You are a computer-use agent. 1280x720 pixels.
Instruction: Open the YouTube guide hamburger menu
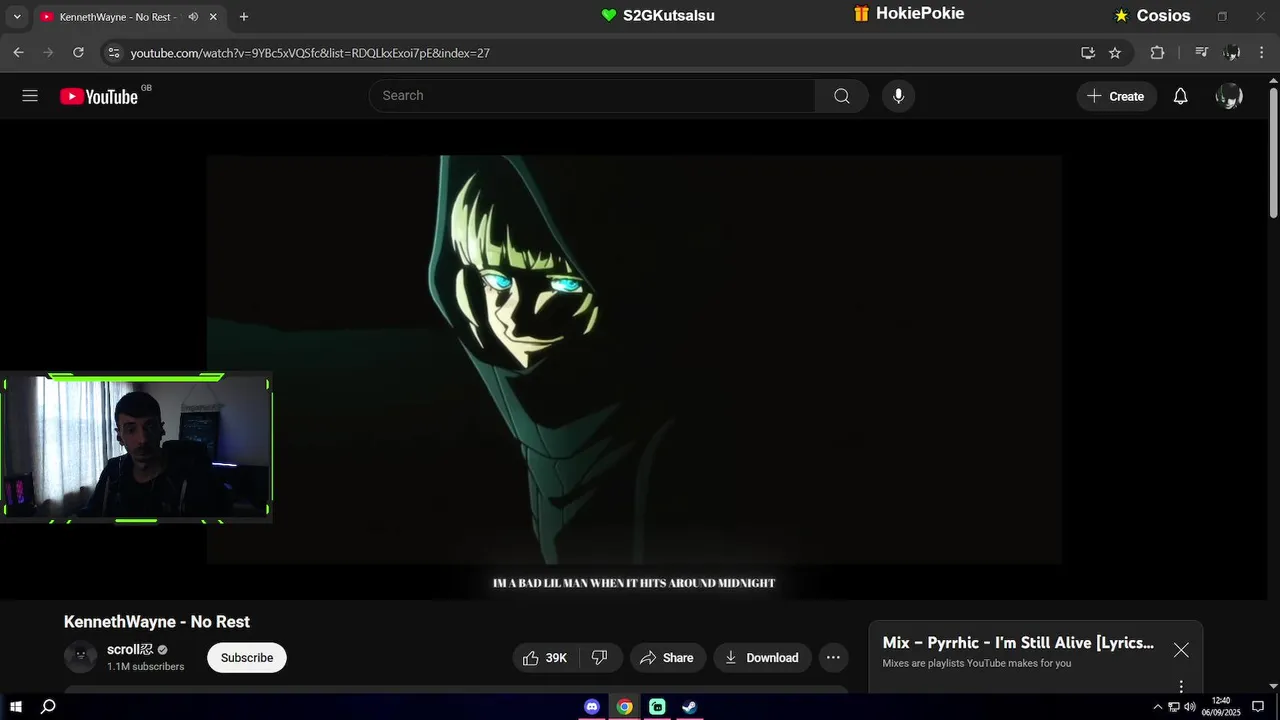pyautogui.click(x=30, y=96)
